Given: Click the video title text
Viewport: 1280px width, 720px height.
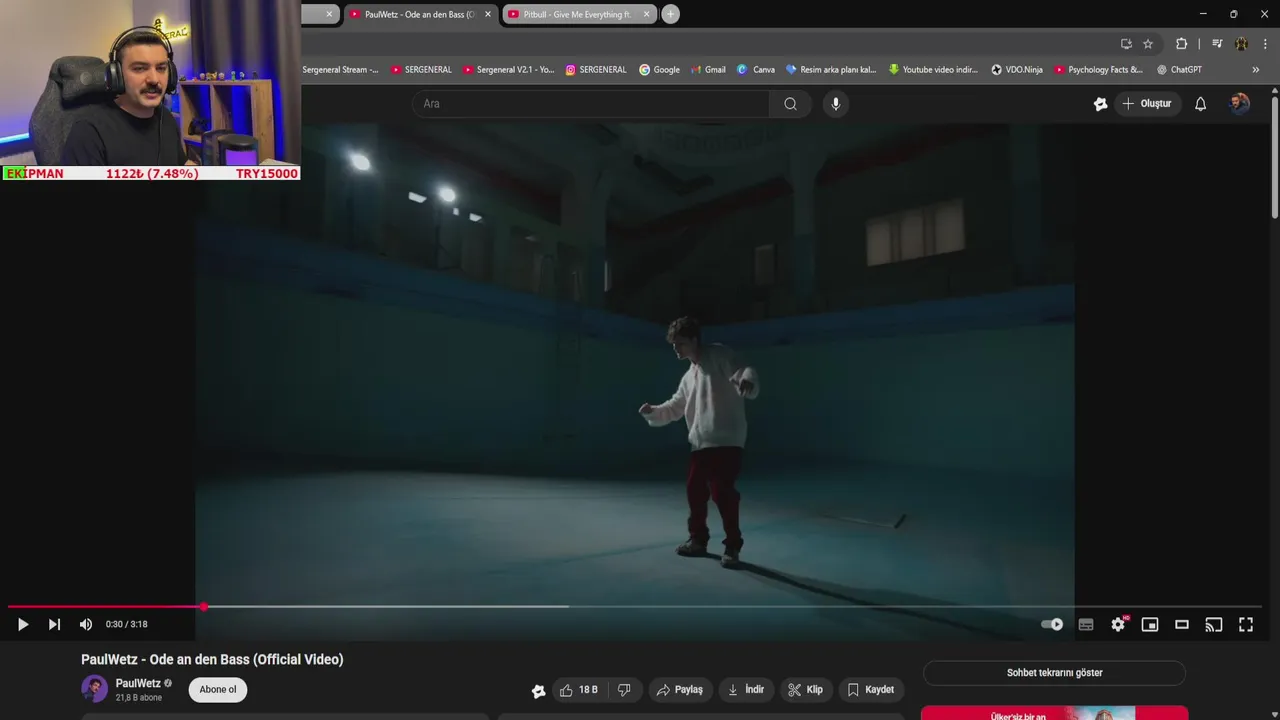Looking at the screenshot, I should pyautogui.click(x=212, y=659).
